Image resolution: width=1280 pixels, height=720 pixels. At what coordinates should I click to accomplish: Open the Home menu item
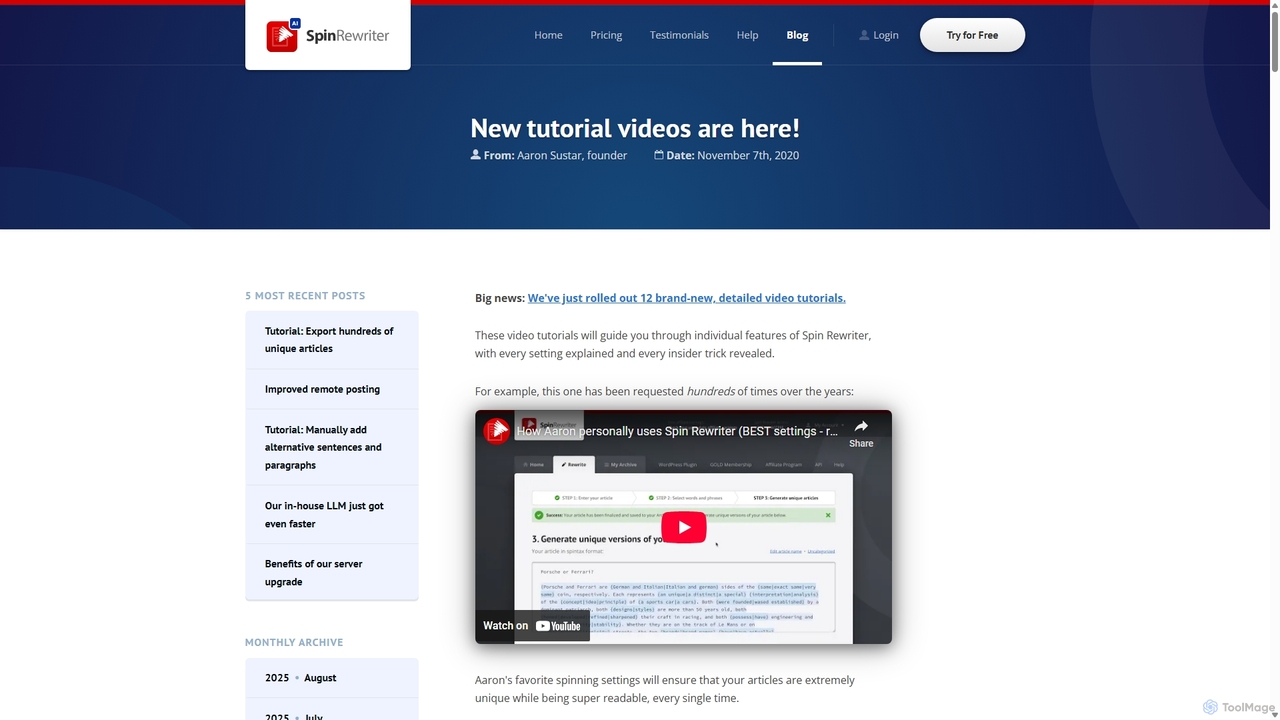[548, 35]
